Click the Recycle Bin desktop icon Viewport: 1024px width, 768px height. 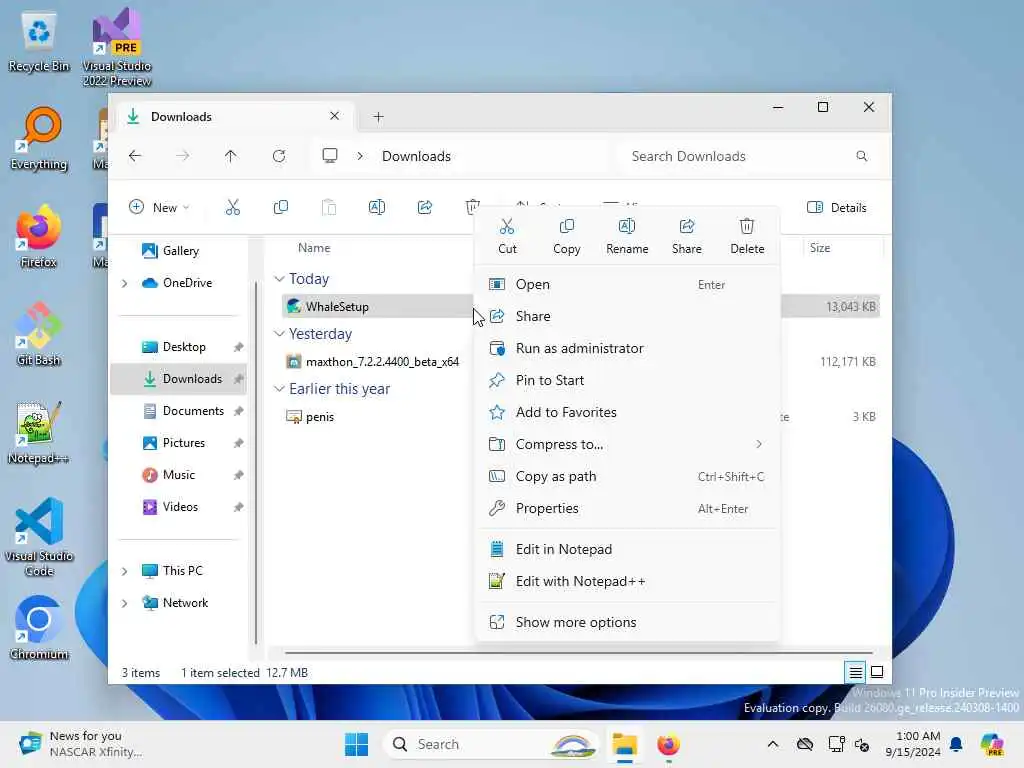(x=39, y=42)
